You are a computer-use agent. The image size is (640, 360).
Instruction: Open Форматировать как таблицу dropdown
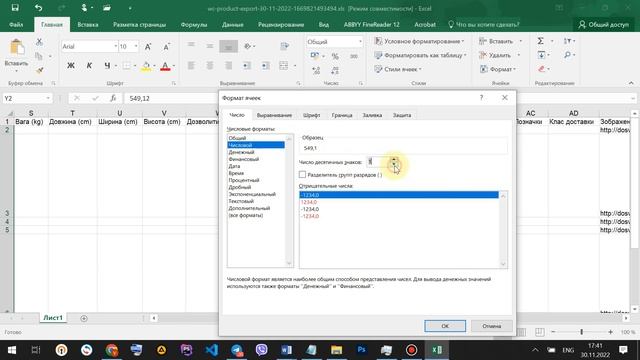[420, 55]
